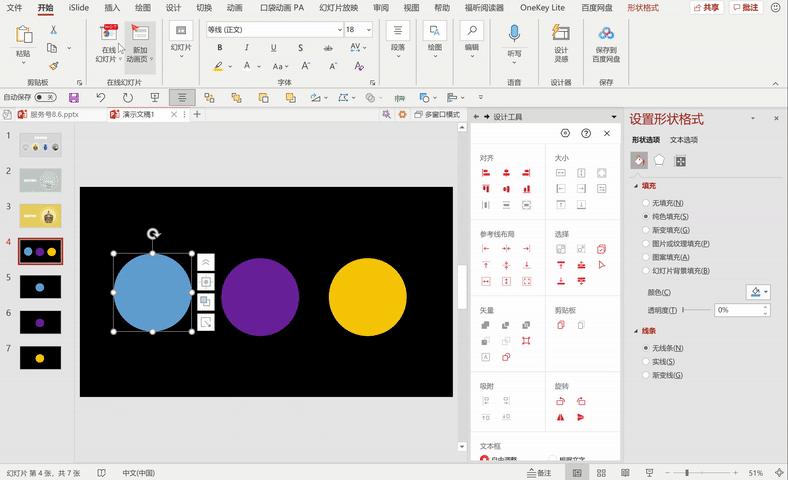
Task: Select slide 5 thumbnail
Action: pyautogui.click(x=40, y=286)
